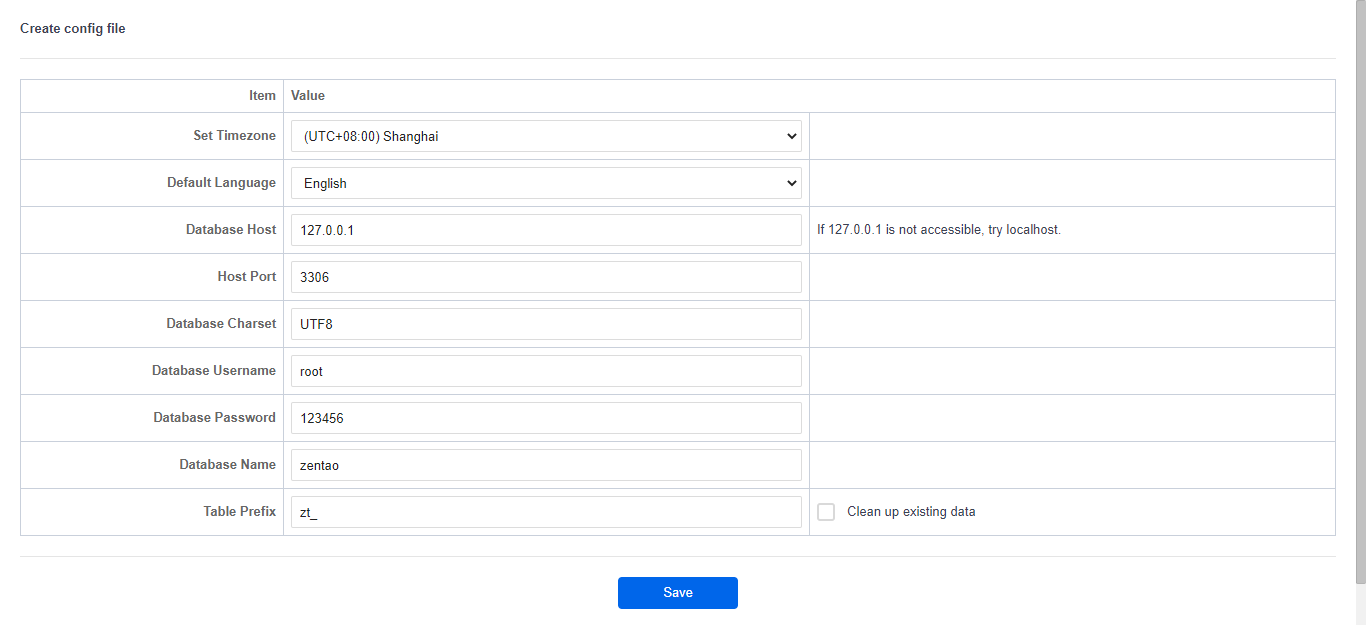The height and width of the screenshot is (625, 1366).
Task: Select the Database Charset UTF8 field
Action: click(x=546, y=324)
